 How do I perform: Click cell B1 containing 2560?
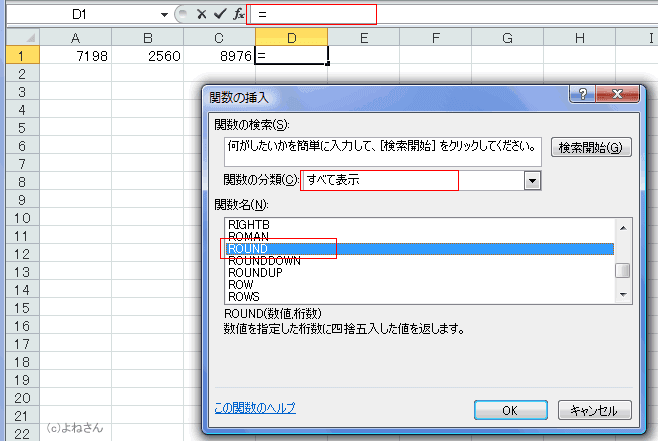pos(147,55)
